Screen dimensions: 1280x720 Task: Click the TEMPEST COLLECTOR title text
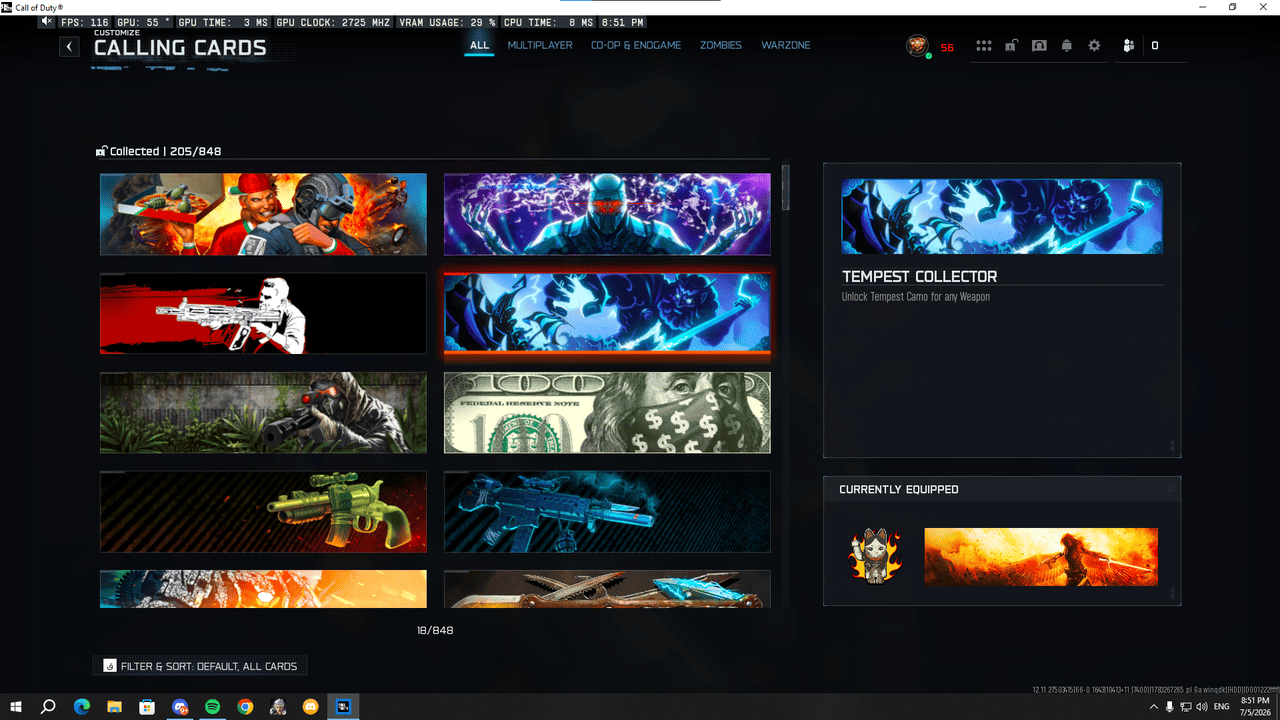pos(919,276)
